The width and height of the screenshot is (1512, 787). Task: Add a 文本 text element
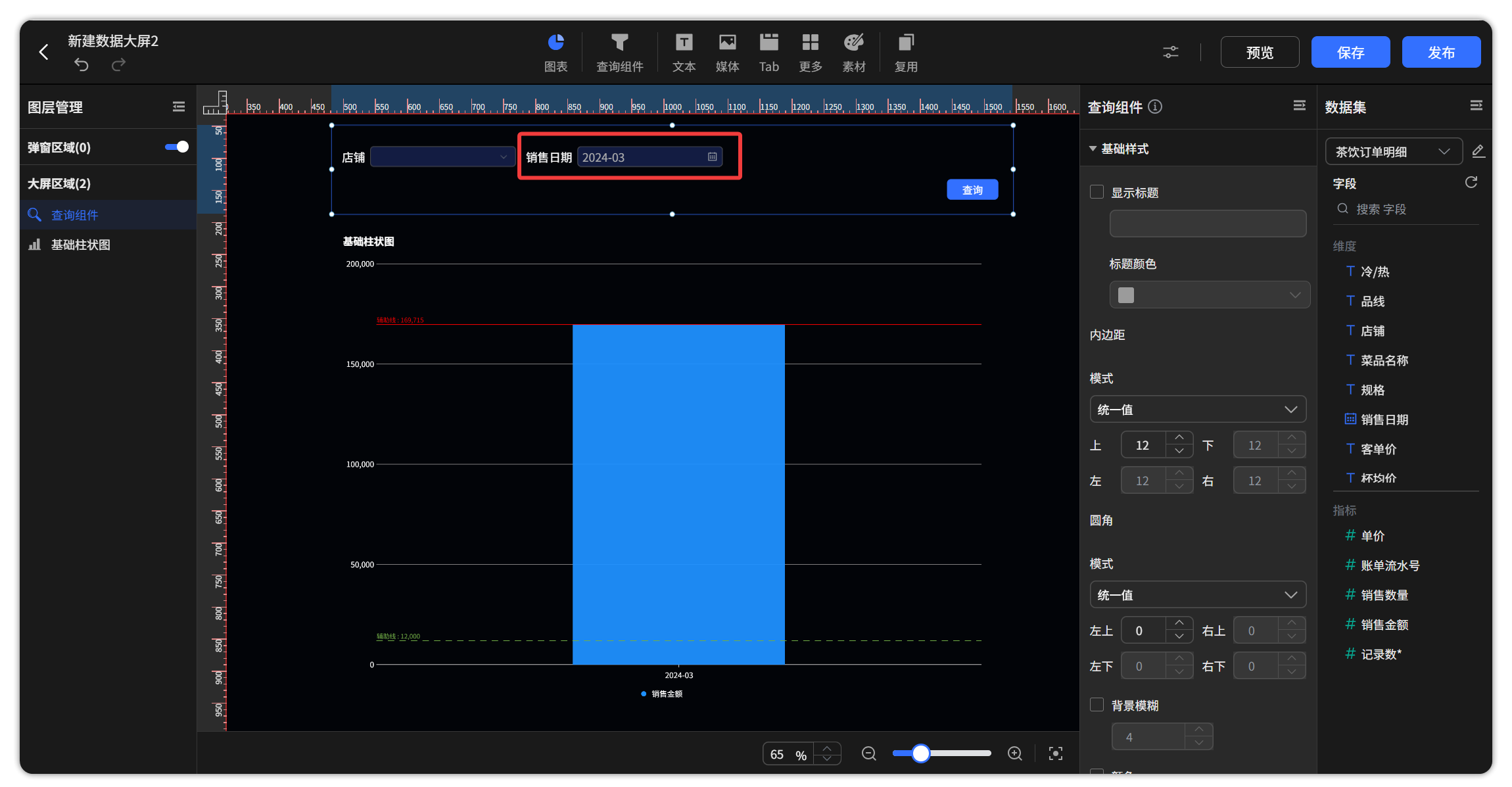(x=684, y=53)
